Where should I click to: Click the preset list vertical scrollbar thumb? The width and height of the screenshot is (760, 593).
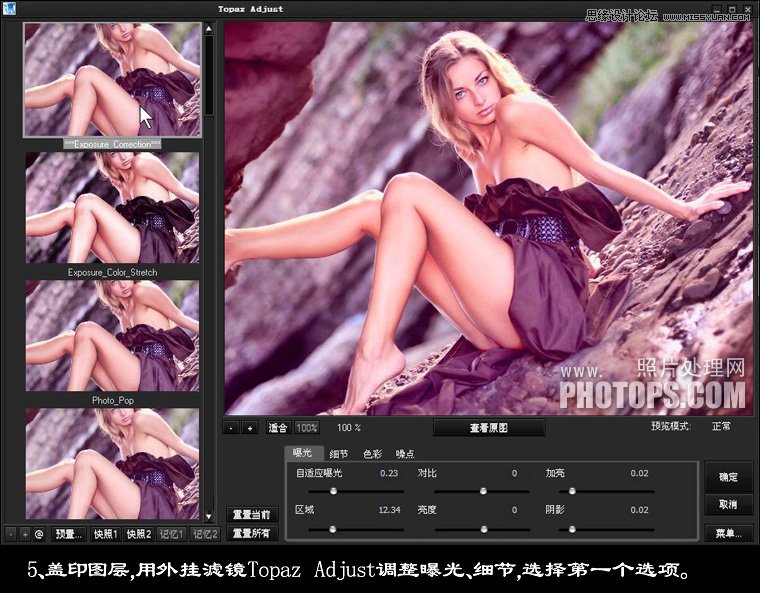[x=209, y=75]
